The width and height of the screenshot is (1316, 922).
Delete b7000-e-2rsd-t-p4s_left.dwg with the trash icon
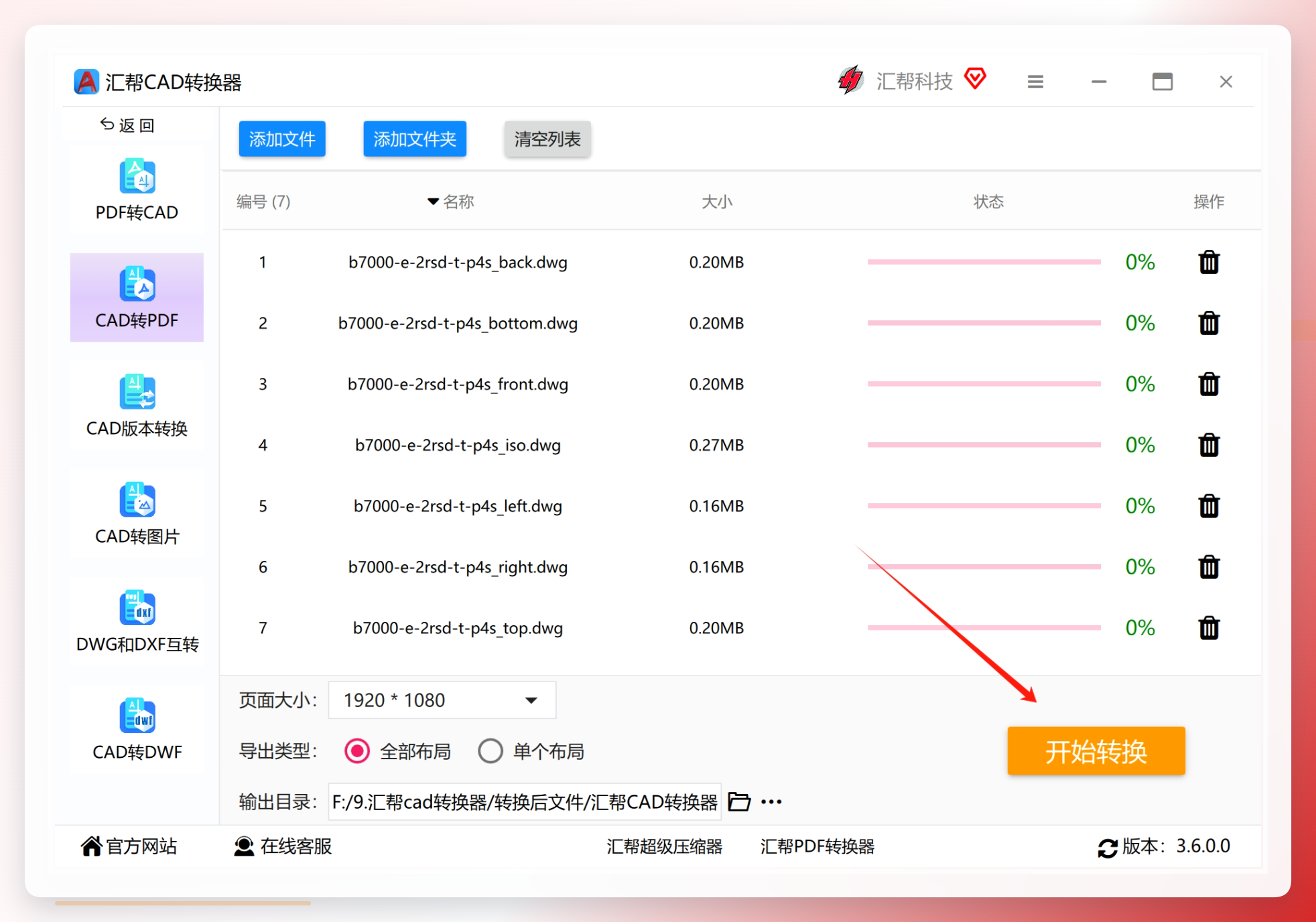click(1209, 506)
